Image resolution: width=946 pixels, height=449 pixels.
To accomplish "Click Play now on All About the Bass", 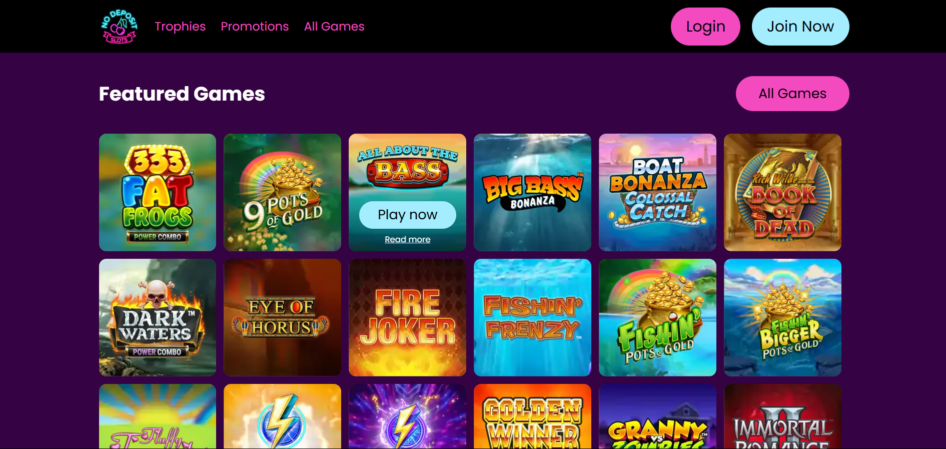I will click(407, 215).
